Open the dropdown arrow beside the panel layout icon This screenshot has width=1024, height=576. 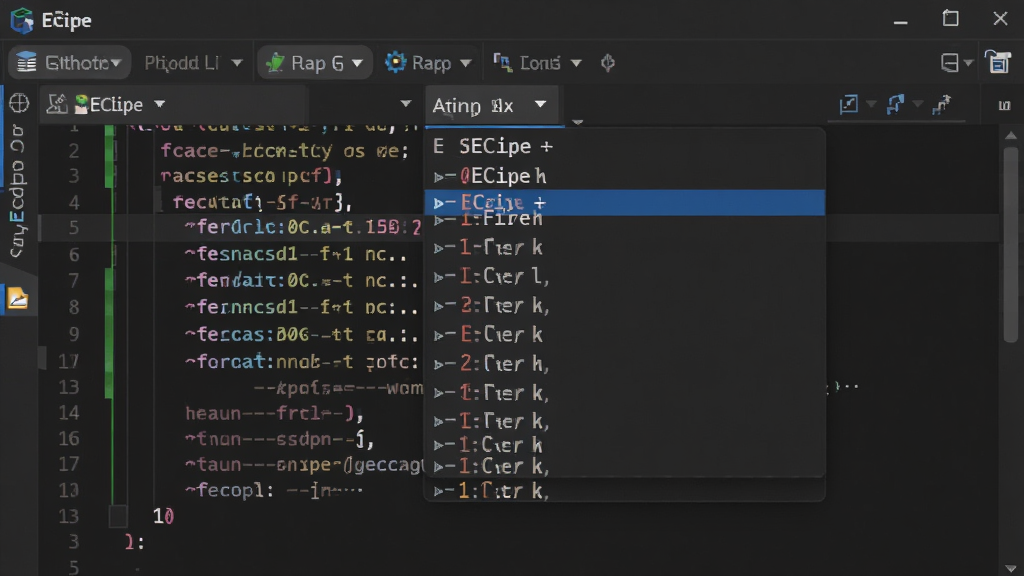click(x=968, y=63)
